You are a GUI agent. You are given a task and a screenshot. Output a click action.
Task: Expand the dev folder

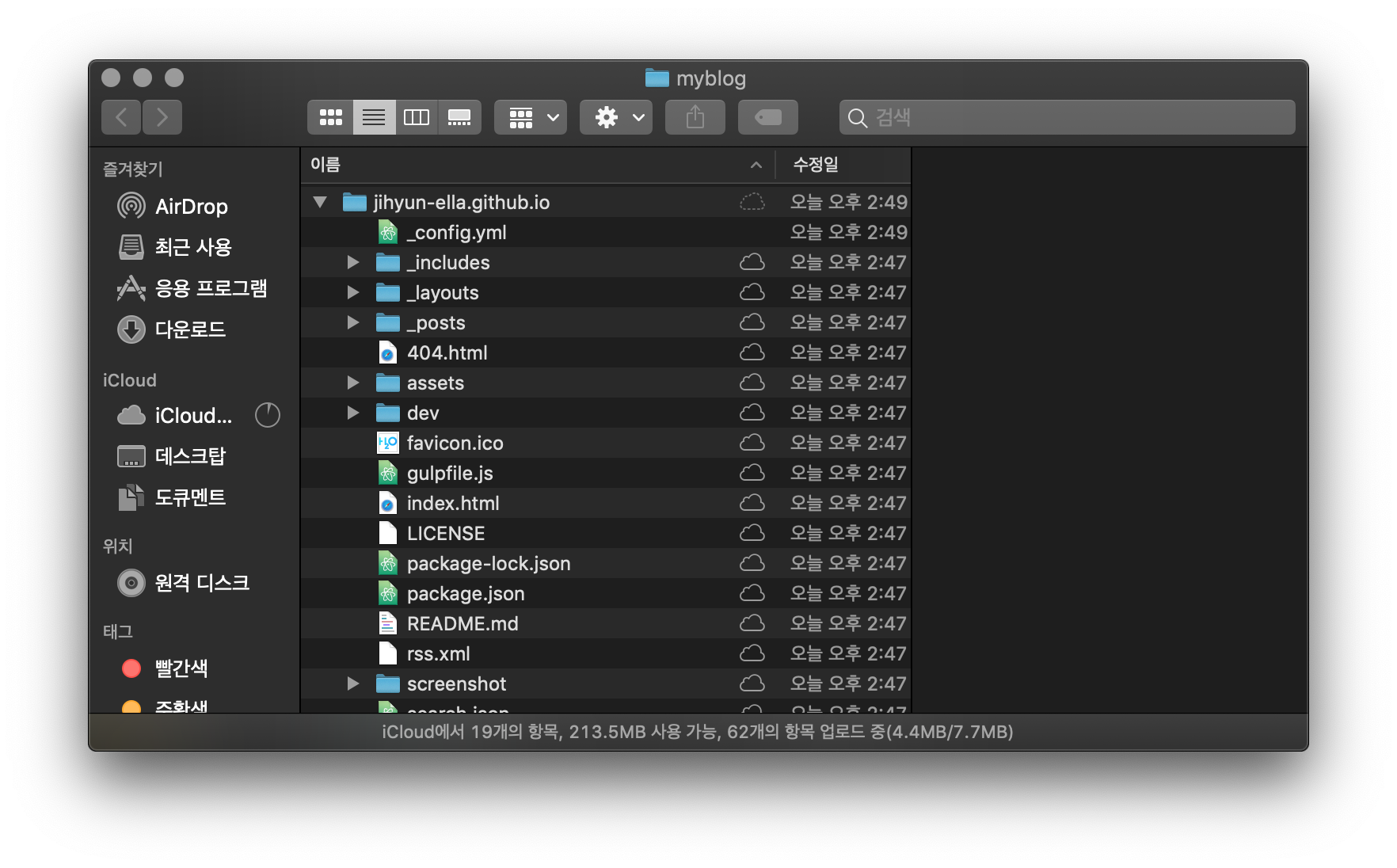(x=353, y=413)
